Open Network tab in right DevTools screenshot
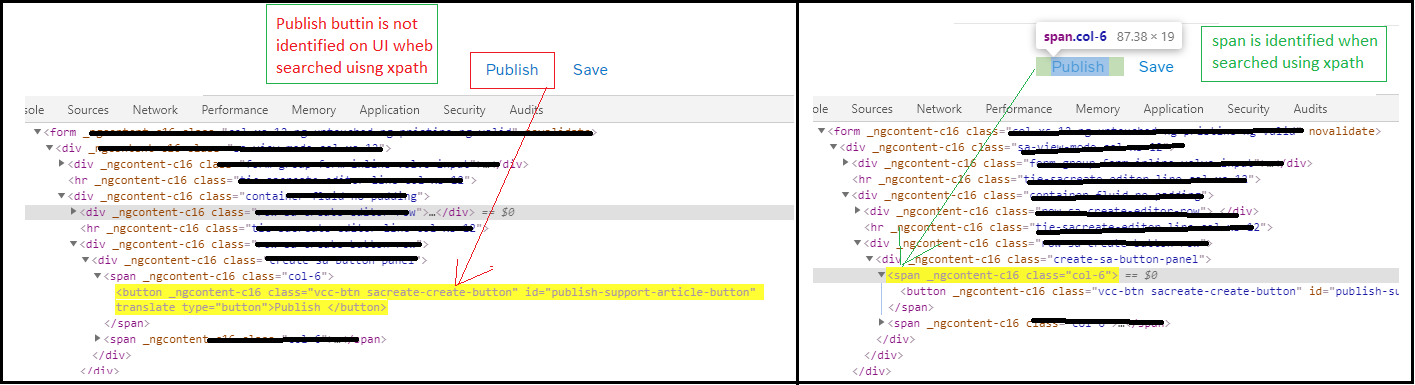This screenshot has height=385, width=1415. tap(939, 109)
